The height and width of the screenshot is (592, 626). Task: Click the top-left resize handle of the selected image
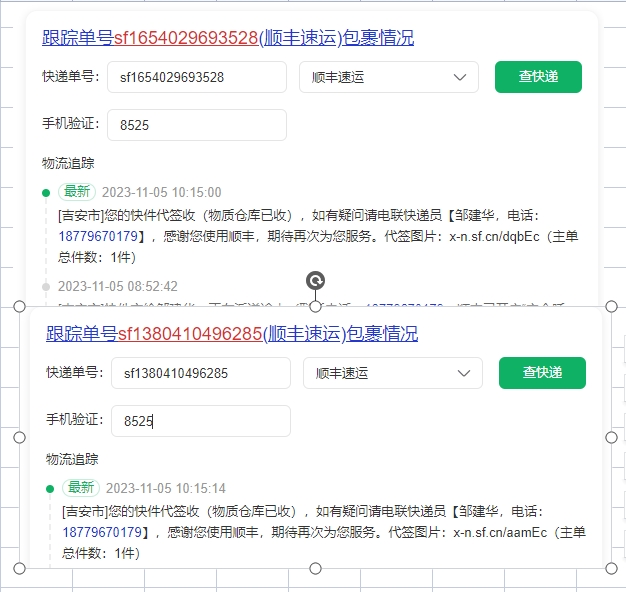[19, 307]
